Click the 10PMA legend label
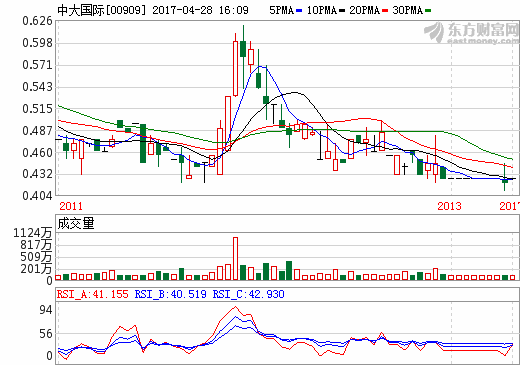 click(322, 10)
